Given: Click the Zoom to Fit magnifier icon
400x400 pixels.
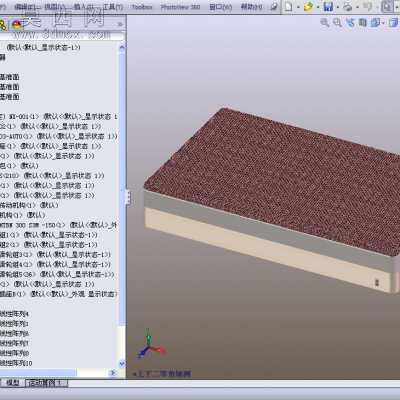Looking at the screenshot, I should (x=325, y=23).
